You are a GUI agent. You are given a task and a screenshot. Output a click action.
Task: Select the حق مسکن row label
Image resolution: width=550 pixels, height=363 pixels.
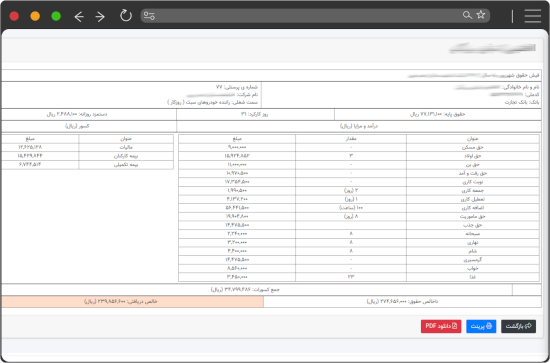click(x=473, y=147)
